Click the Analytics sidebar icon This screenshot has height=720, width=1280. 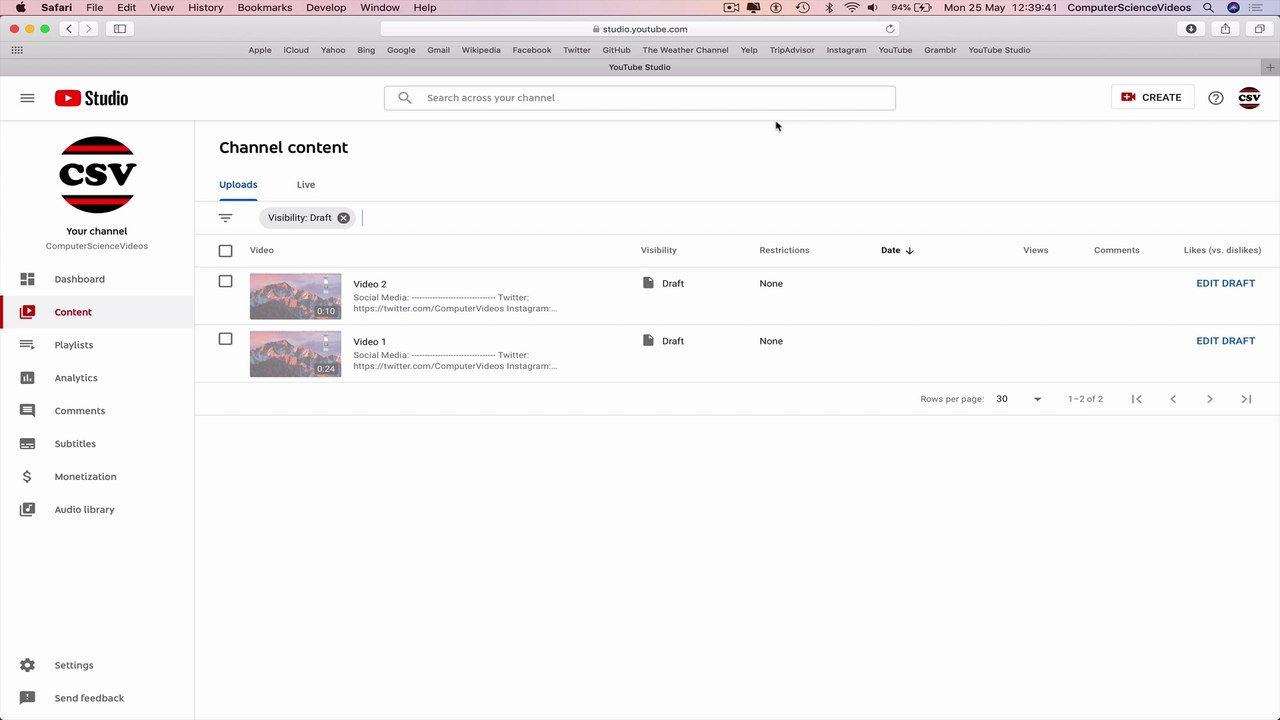pyautogui.click(x=27, y=378)
